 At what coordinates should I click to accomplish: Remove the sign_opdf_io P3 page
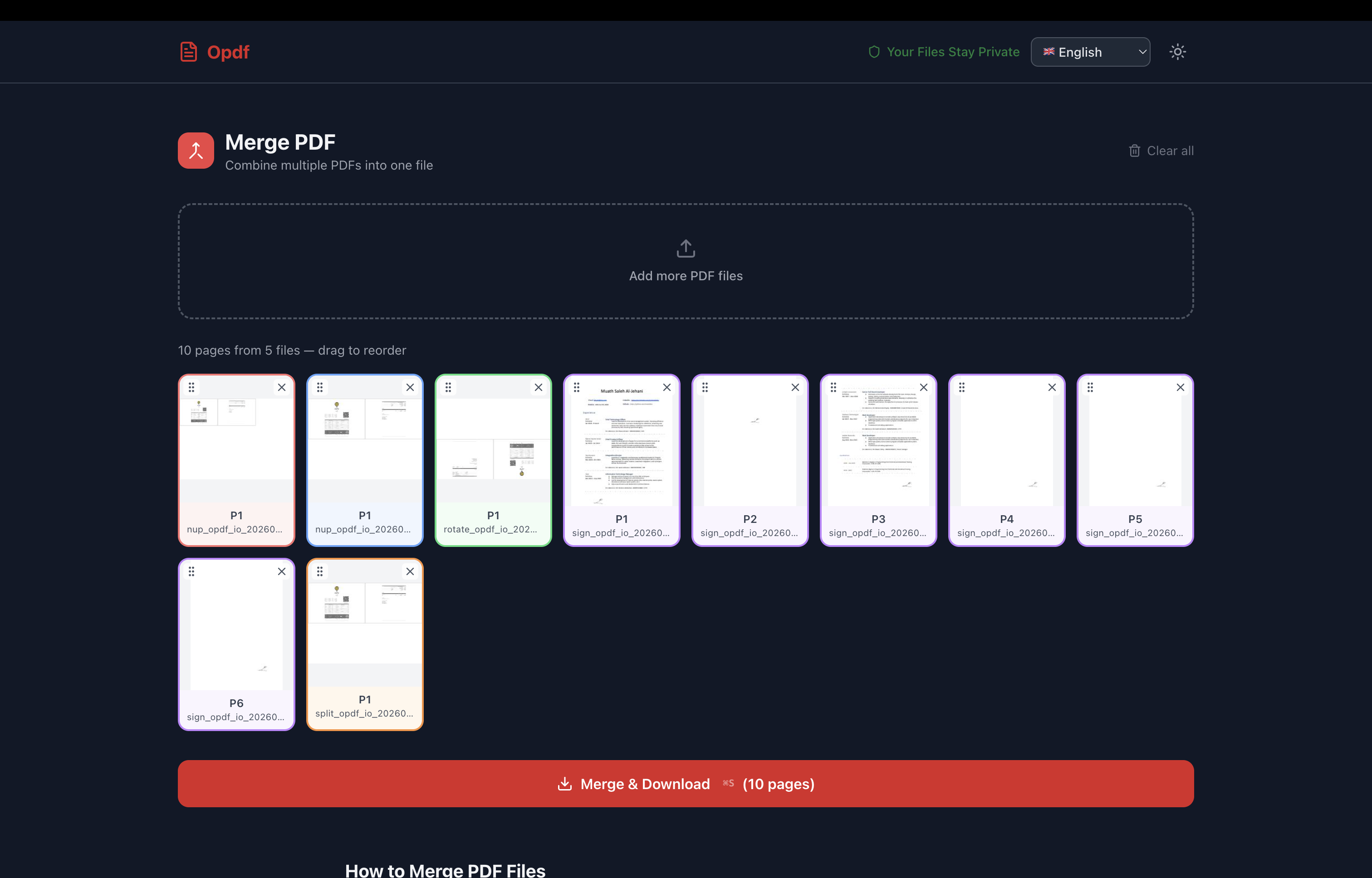click(x=923, y=388)
